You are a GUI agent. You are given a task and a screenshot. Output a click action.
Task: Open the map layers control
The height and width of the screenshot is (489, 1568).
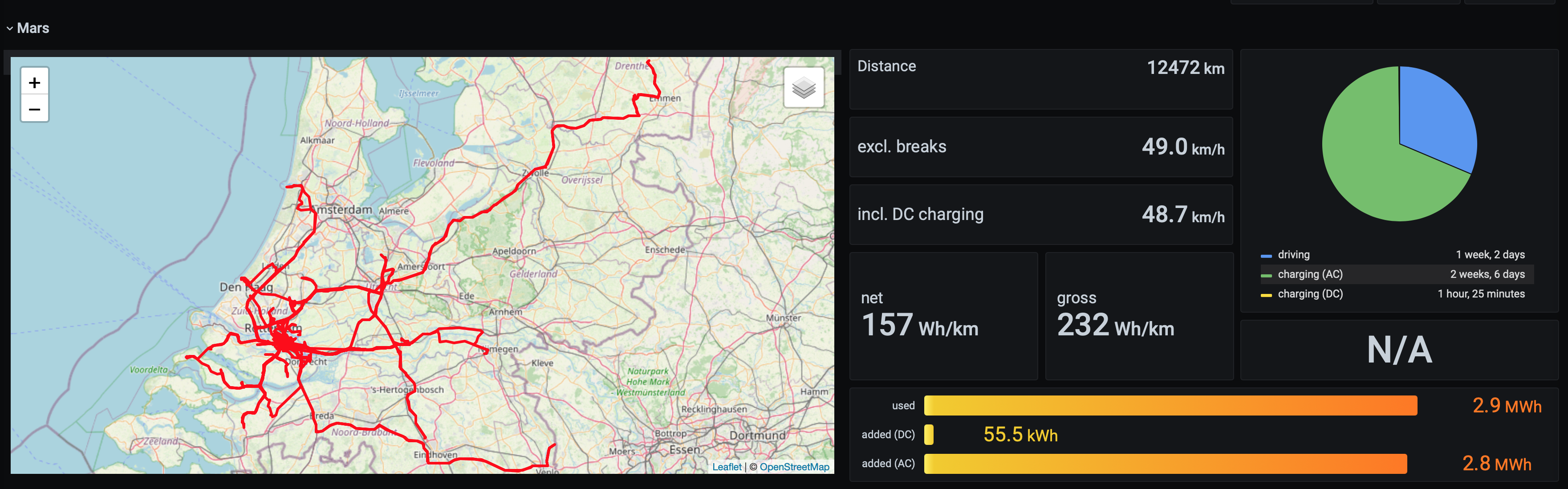(x=804, y=88)
